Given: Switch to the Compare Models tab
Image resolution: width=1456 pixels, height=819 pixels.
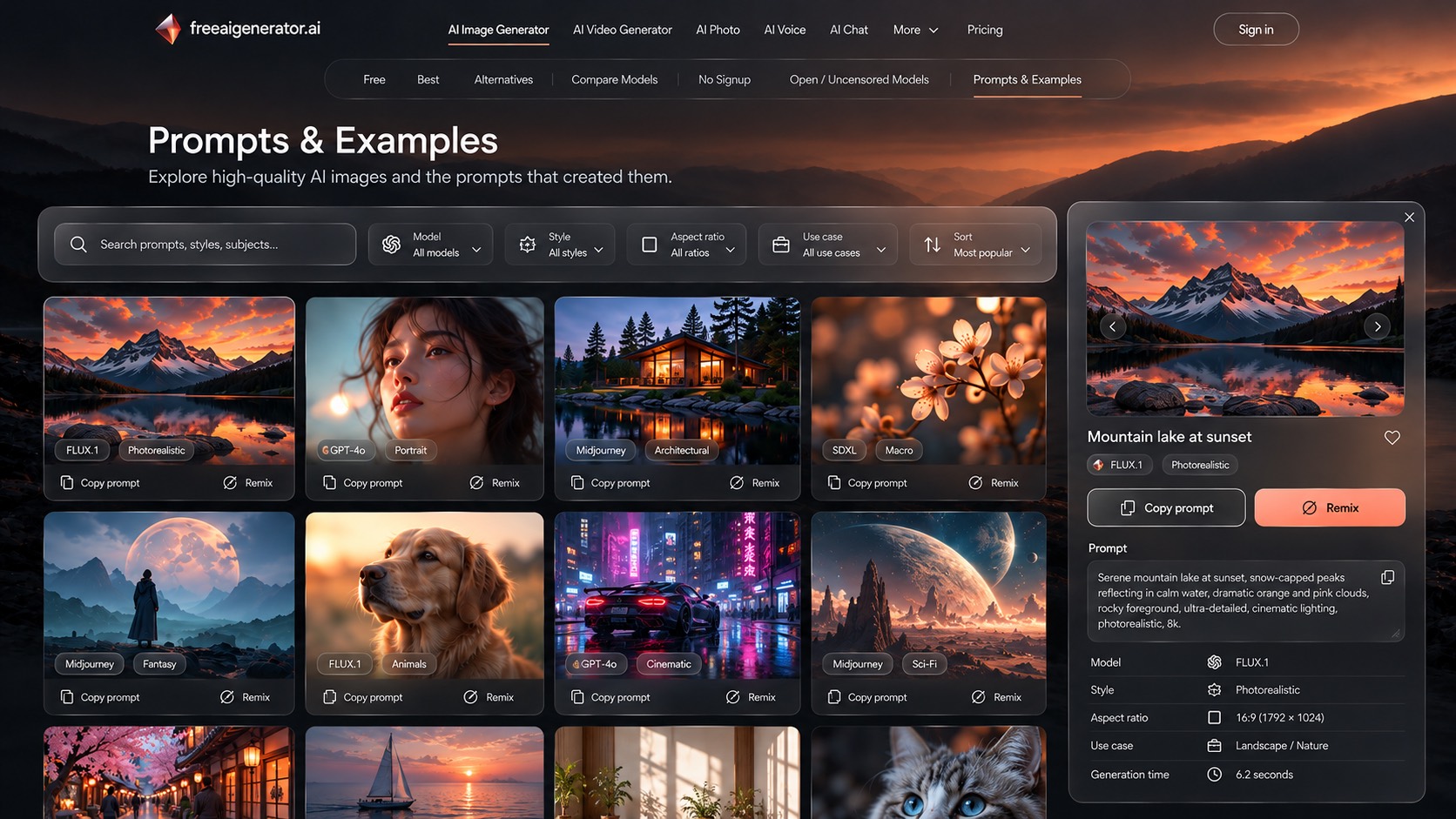Looking at the screenshot, I should [615, 79].
